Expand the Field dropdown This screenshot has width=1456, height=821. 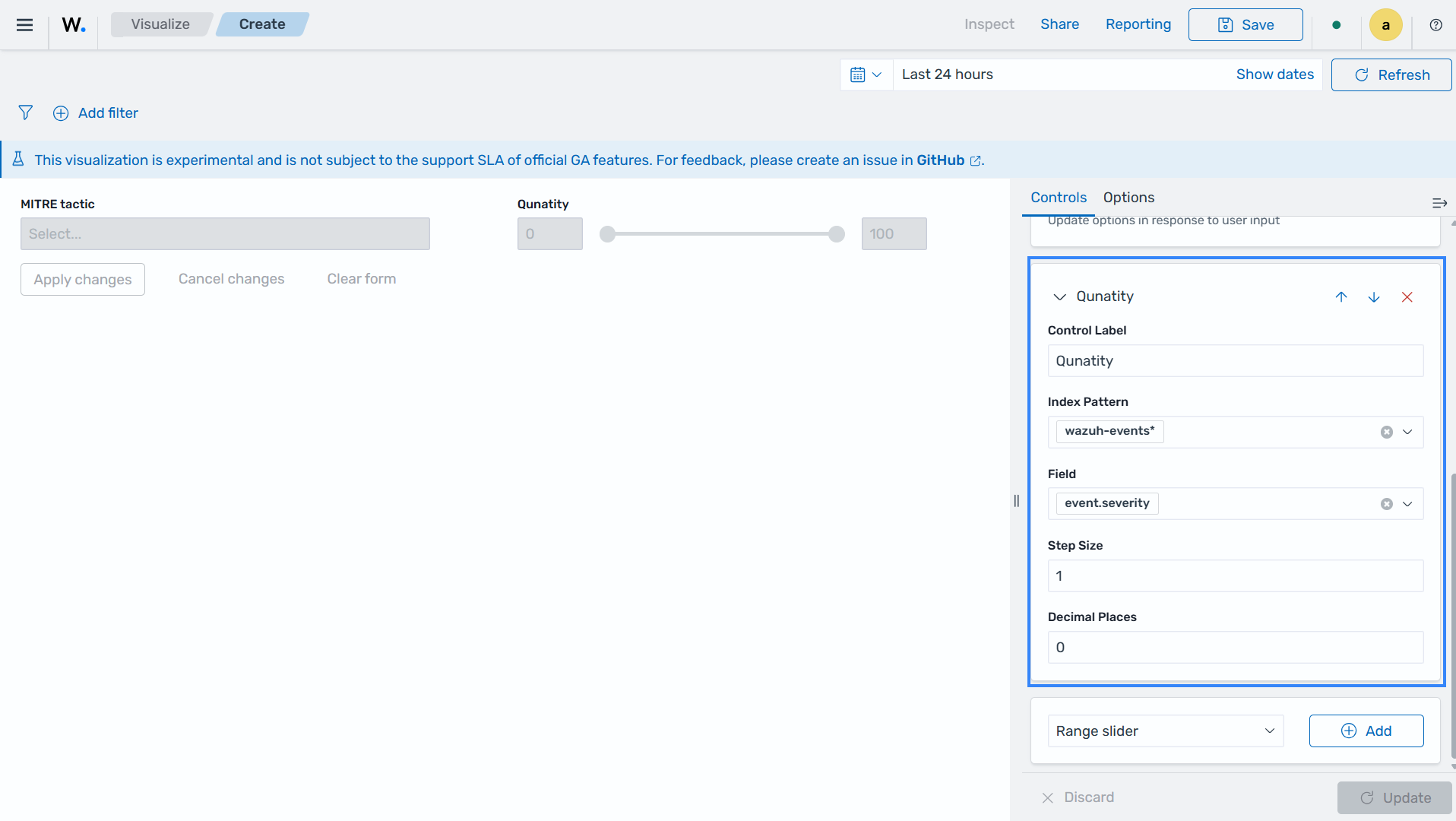[x=1407, y=504]
